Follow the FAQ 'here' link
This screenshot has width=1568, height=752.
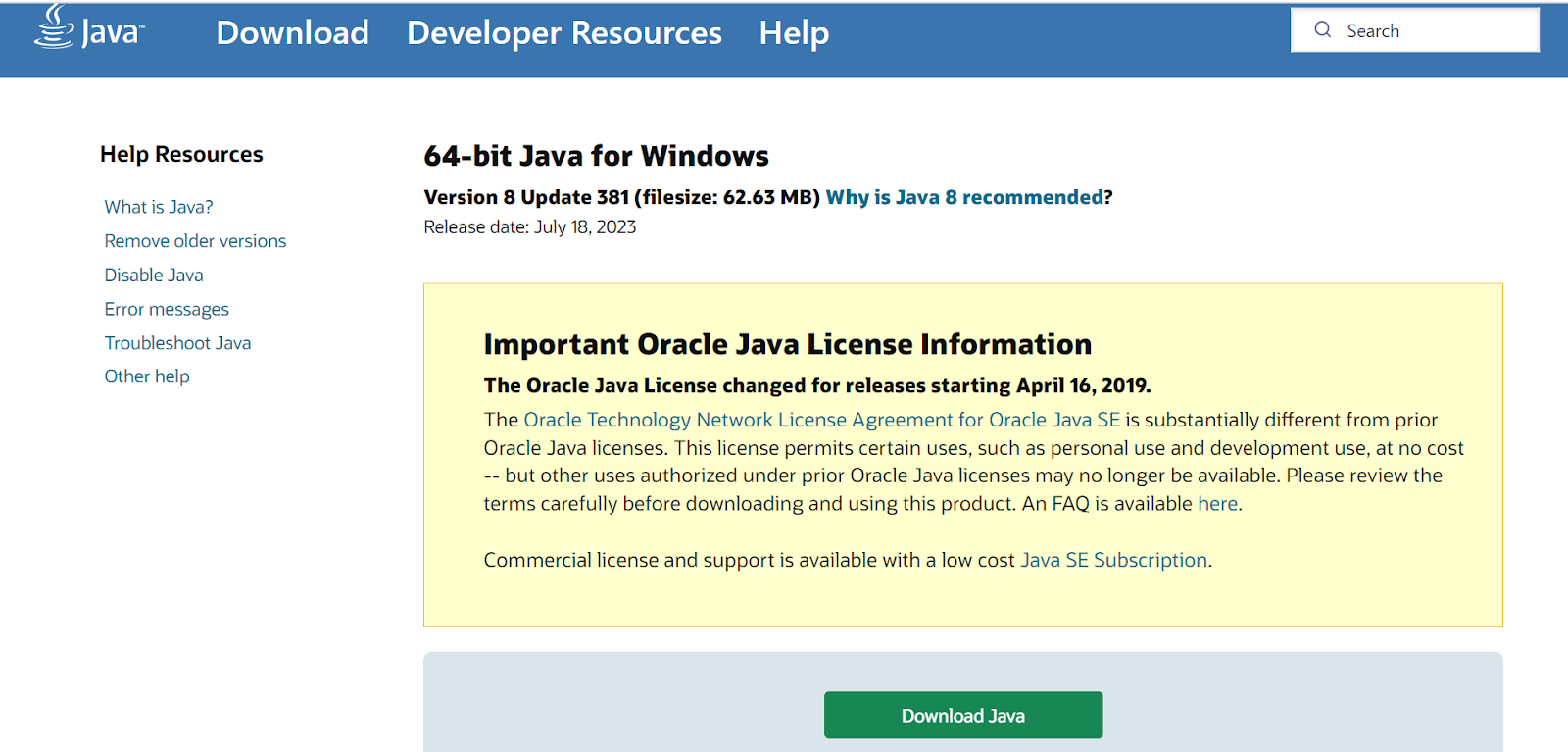coord(1217,504)
